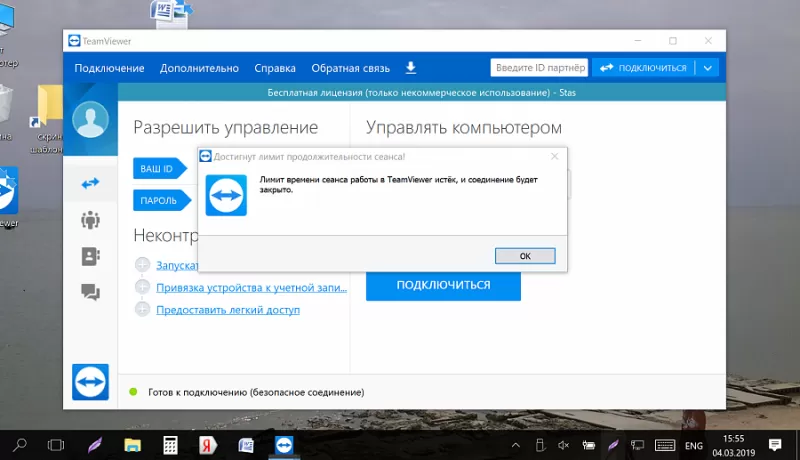Open Task View on the taskbar

click(56, 445)
